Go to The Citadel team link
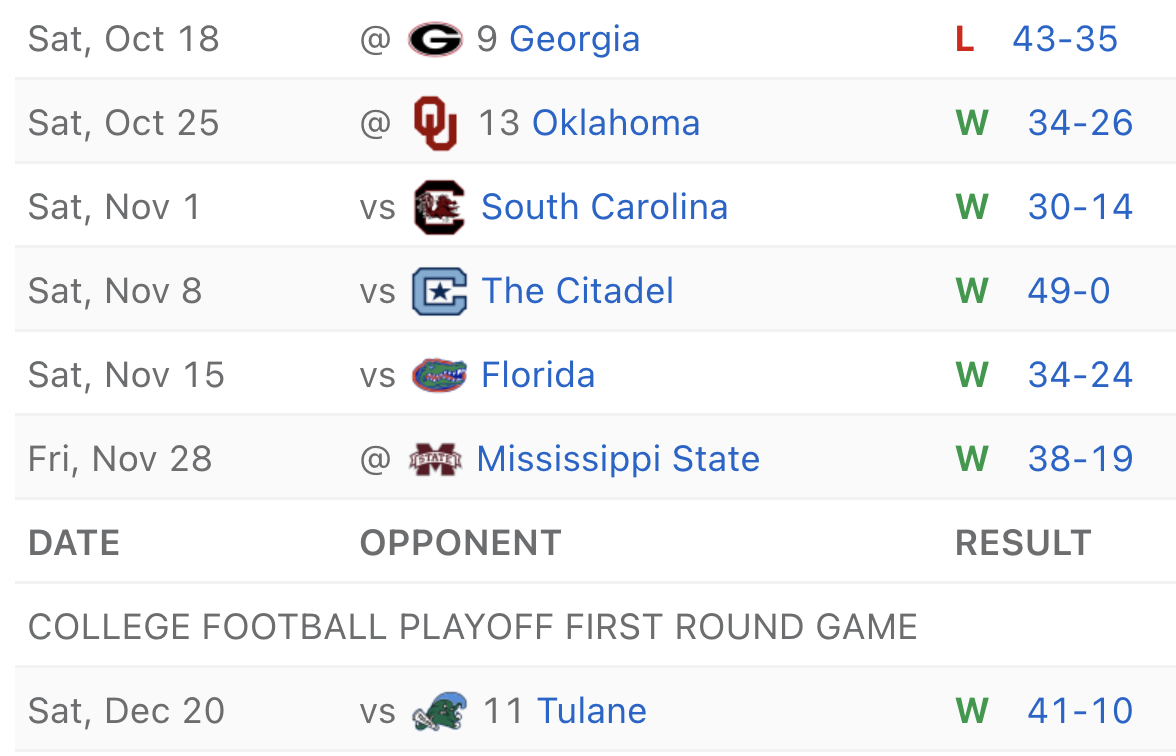1176x756 pixels. point(577,292)
